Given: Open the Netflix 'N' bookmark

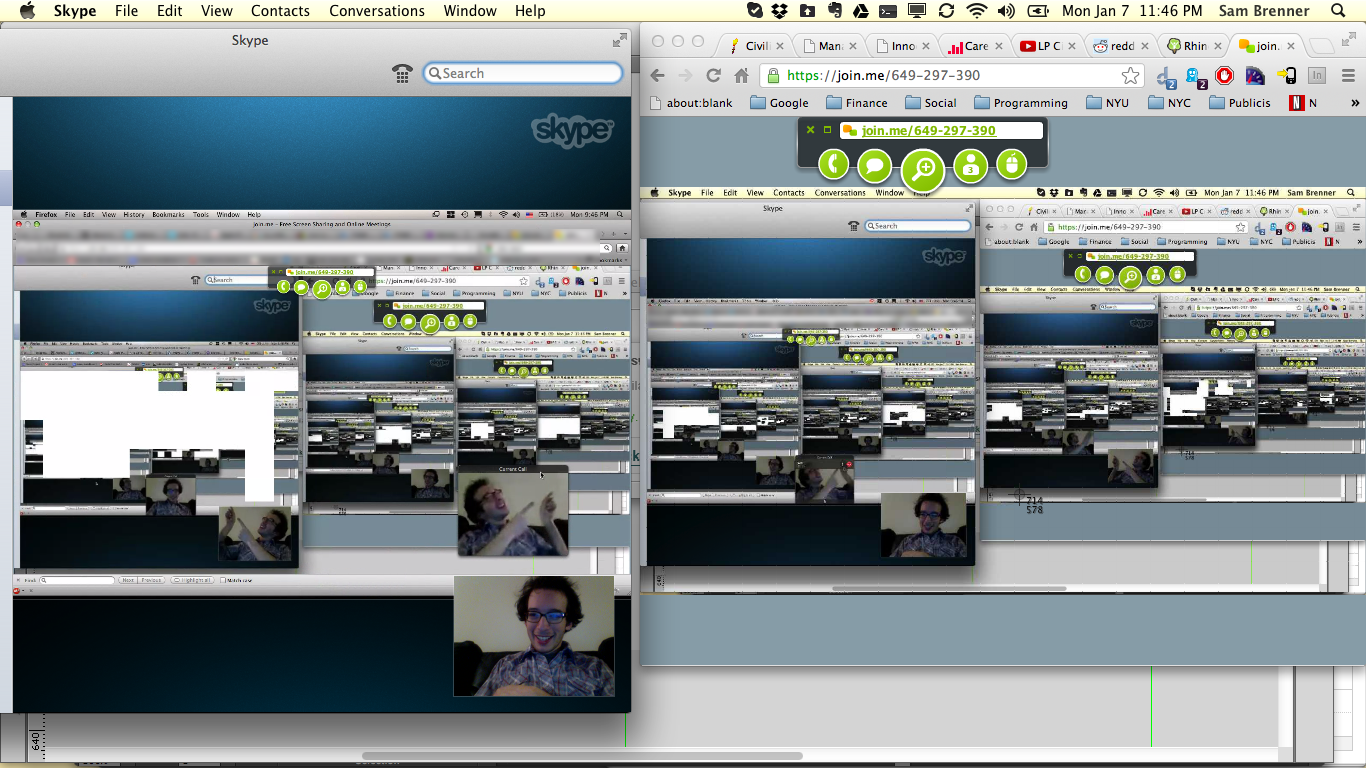Looking at the screenshot, I should tap(1303, 103).
